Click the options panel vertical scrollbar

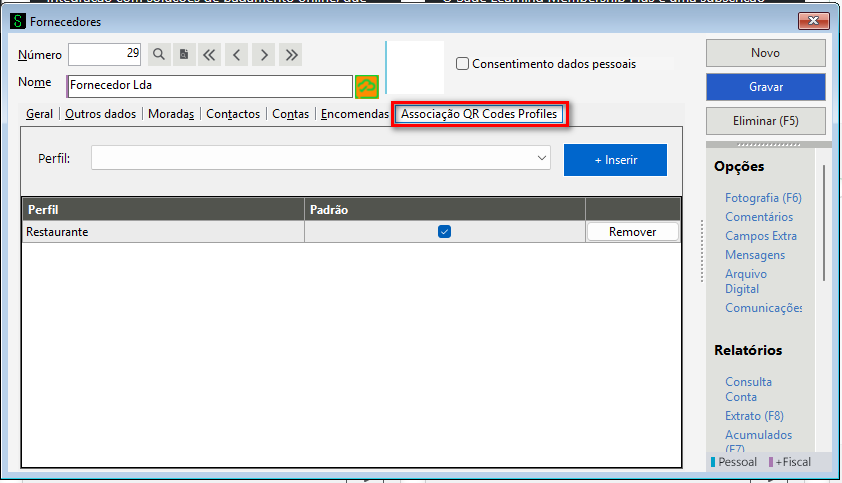click(824, 220)
